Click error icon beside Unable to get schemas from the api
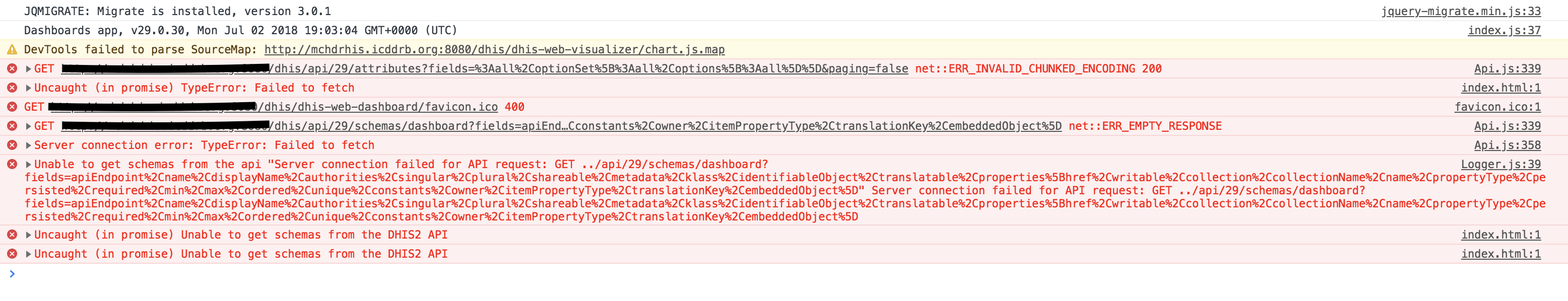 coord(12,164)
